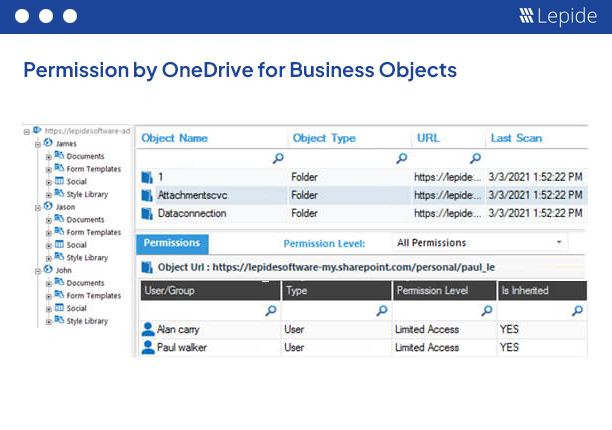Click Limited Access cell for Alan carry

click(x=427, y=329)
